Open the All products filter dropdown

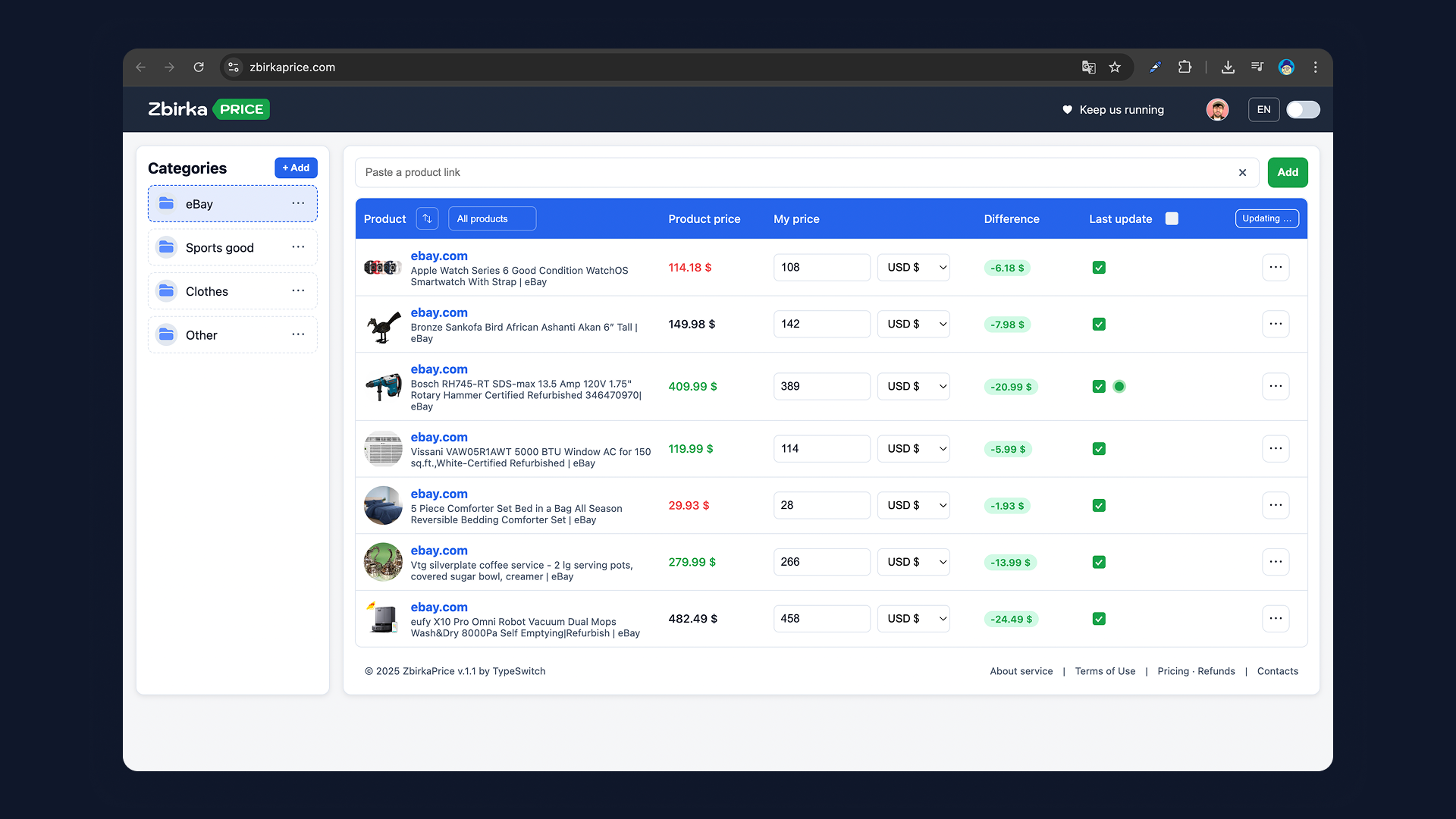coord(492,218)
